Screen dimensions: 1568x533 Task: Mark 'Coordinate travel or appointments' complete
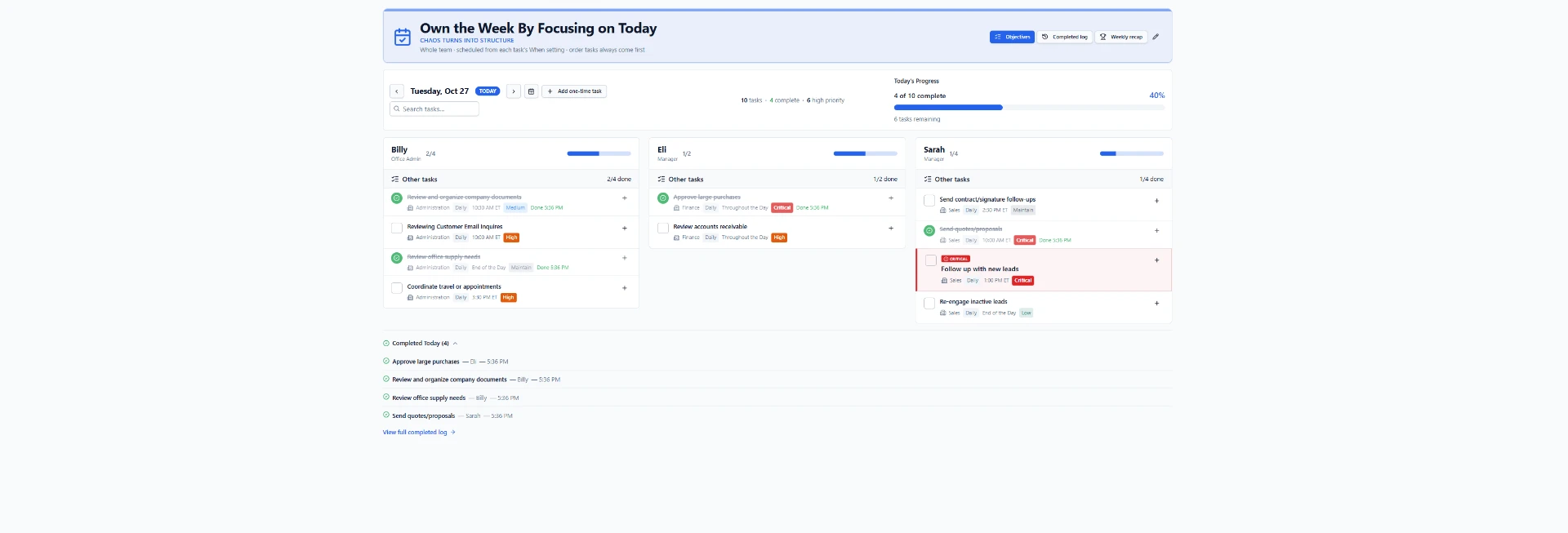coord(397,288)
